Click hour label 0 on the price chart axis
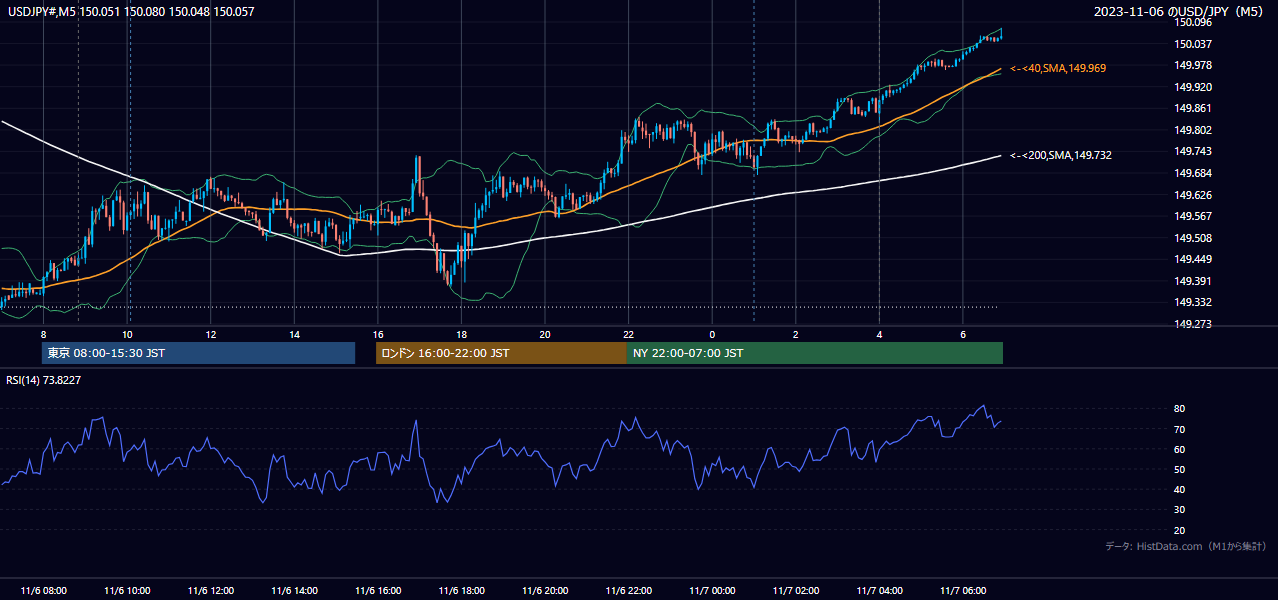The image size is (1278, 600). (712, 334)
